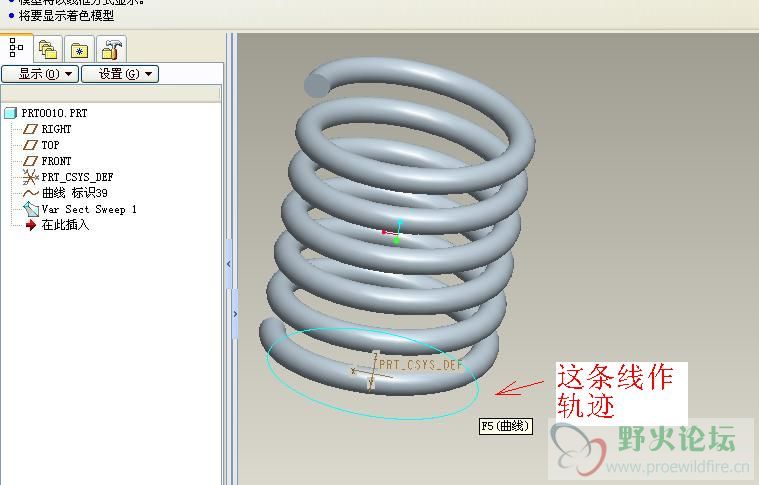759x485 pixels.
Task: Click the 在此插入 insert marker
Action: point(65,225)
